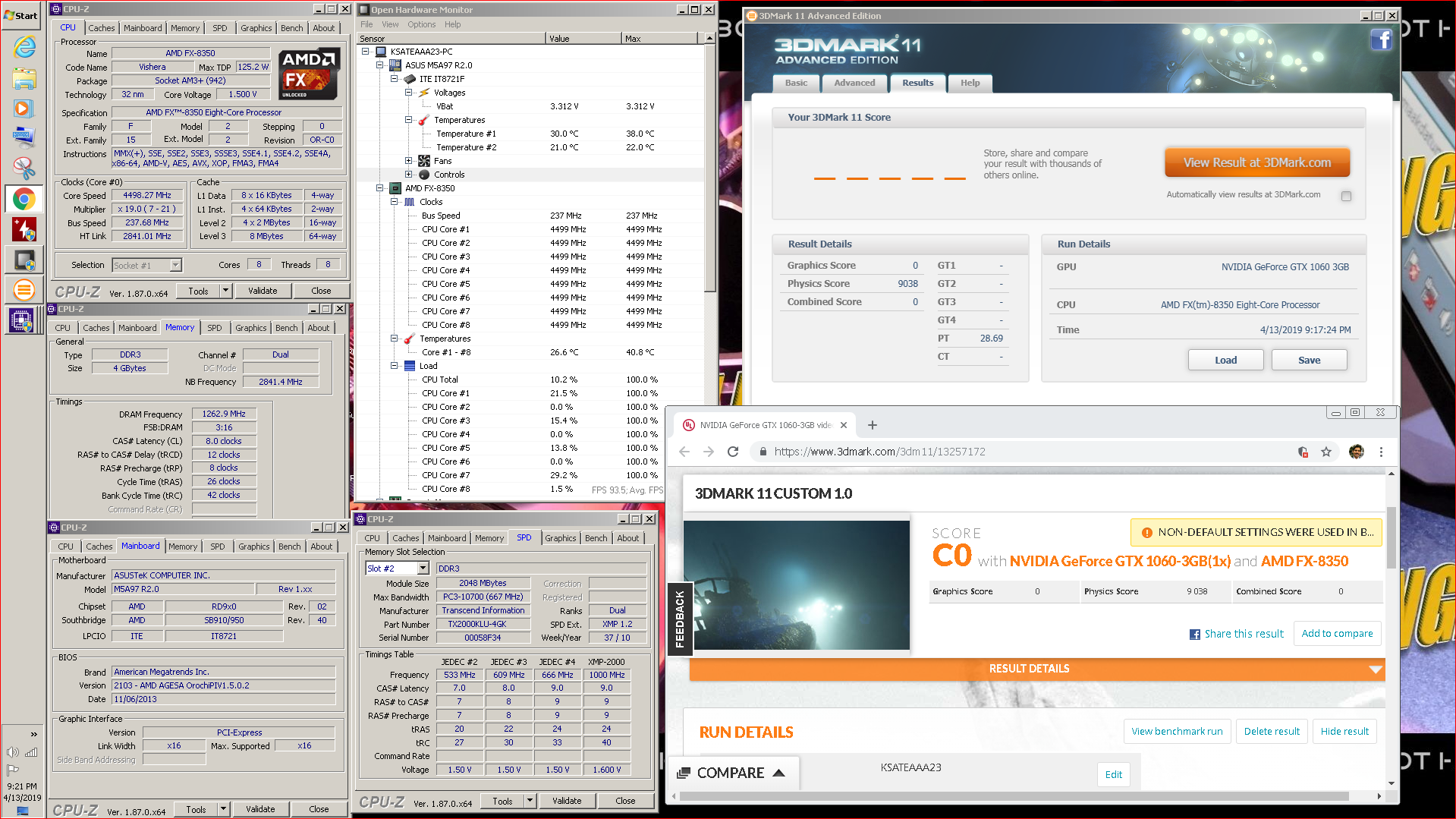The image size is (1456, 819).
Task: Click Validate in the top CPU-Z window
Action: [263, 291]
